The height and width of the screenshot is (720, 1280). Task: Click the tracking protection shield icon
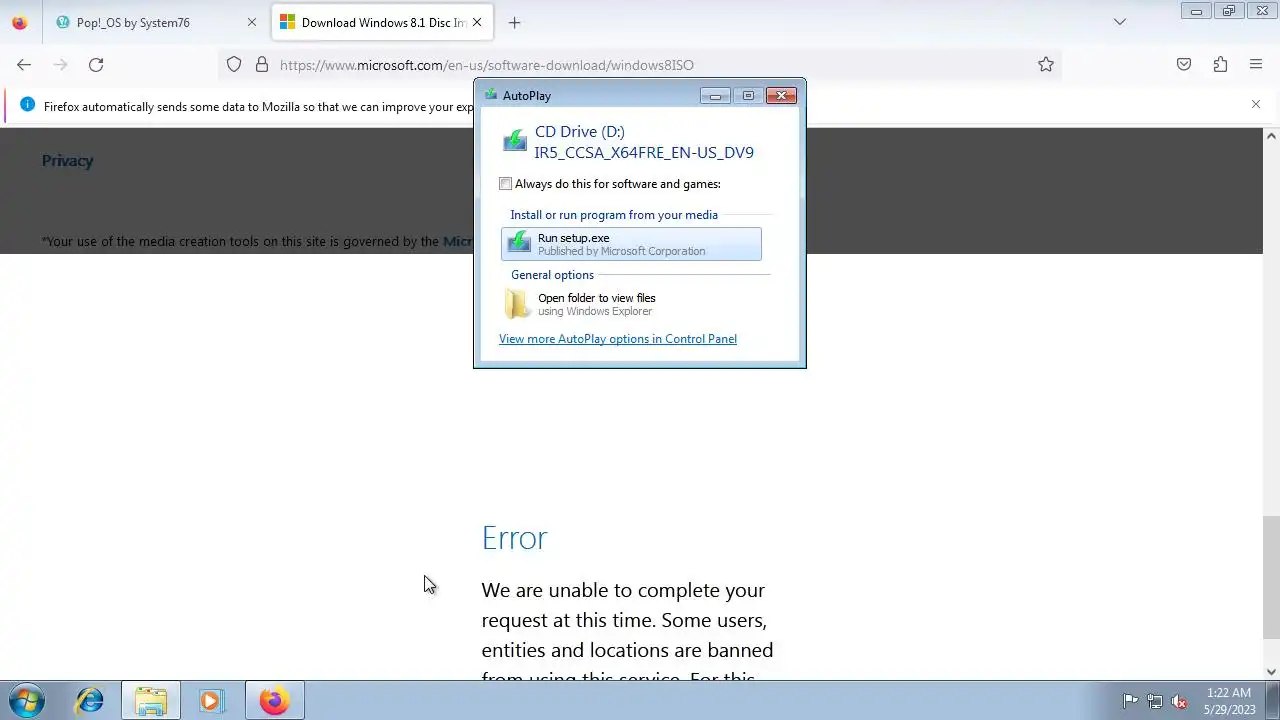(234, 64)
